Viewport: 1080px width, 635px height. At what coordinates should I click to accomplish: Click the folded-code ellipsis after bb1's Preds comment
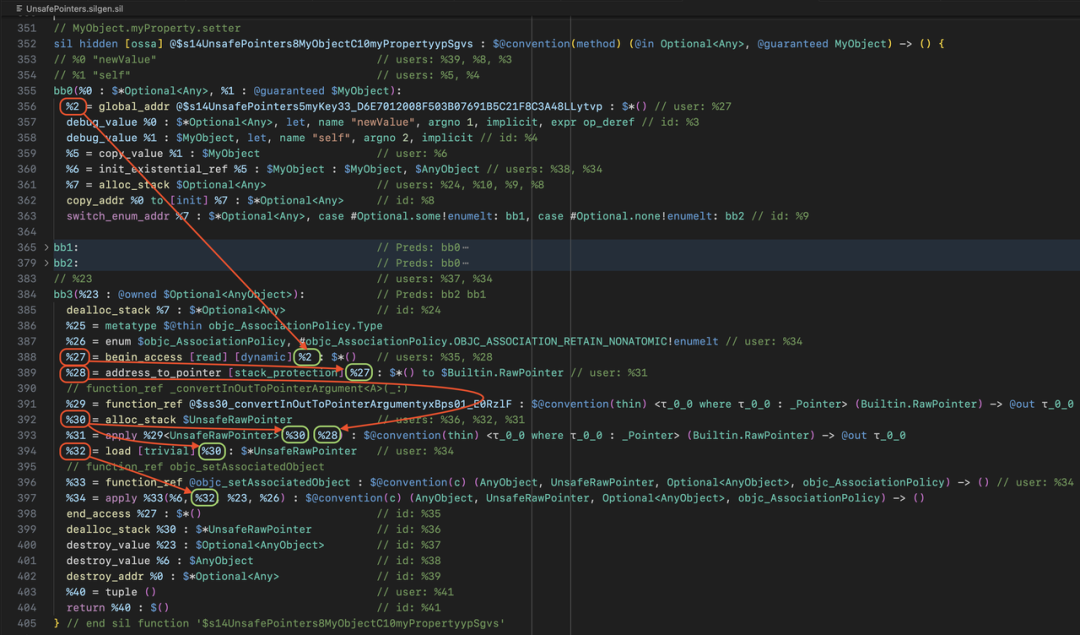pyautogui.click(x=466, y=247)
